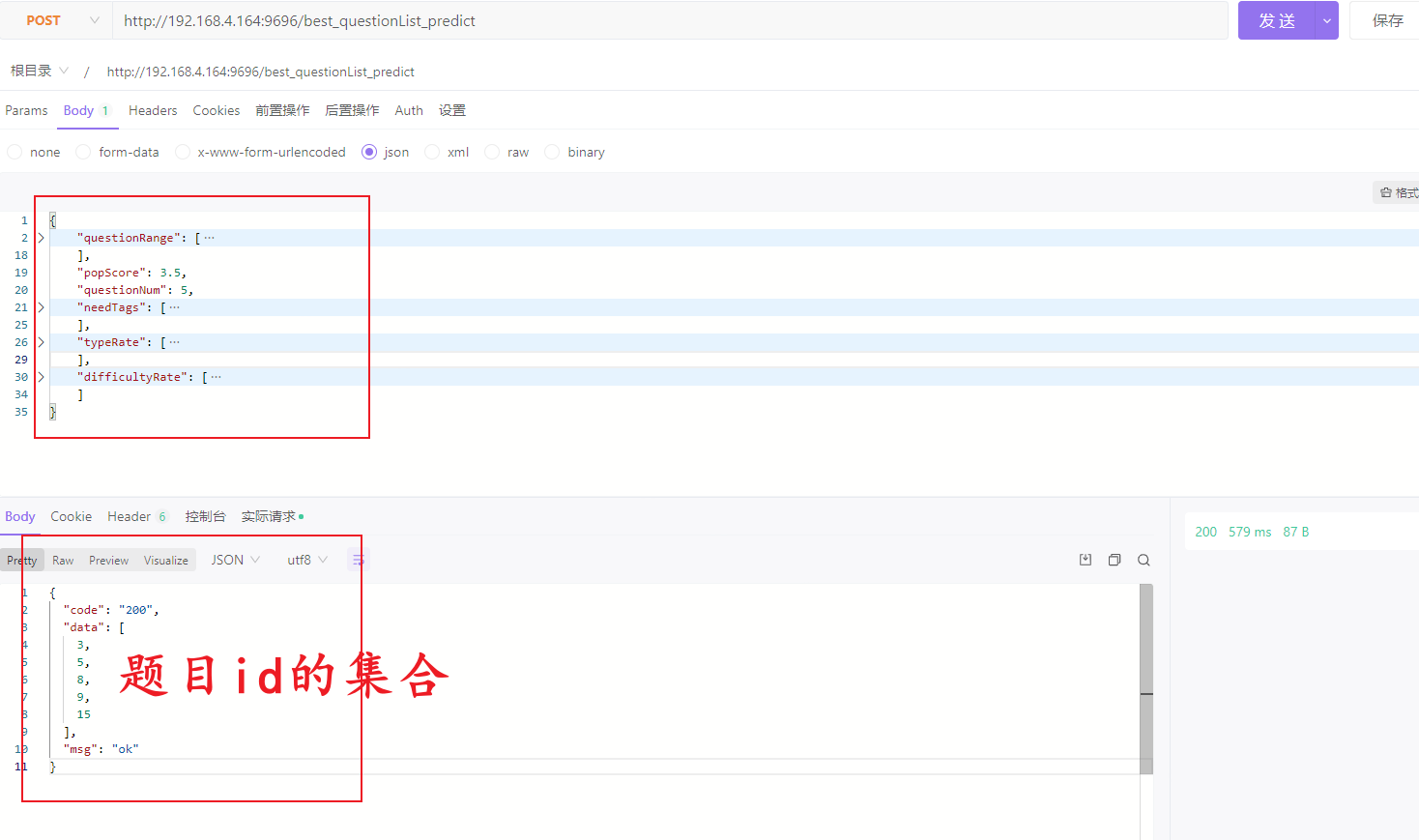Image resolution: width=1419 pixels, height=840 pixels.
Task: Select the raw body type
Action: click(x=493, y=152)
